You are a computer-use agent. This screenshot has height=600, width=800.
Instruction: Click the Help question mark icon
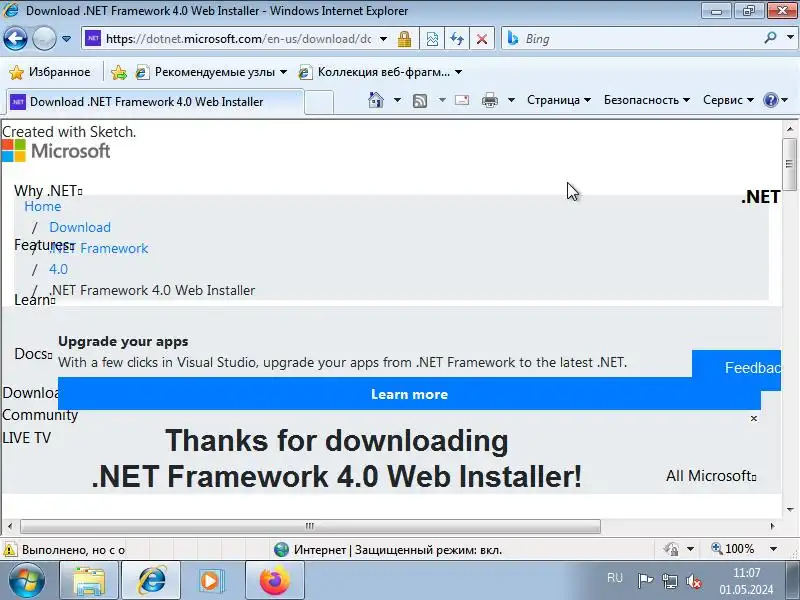click(770, 100)
